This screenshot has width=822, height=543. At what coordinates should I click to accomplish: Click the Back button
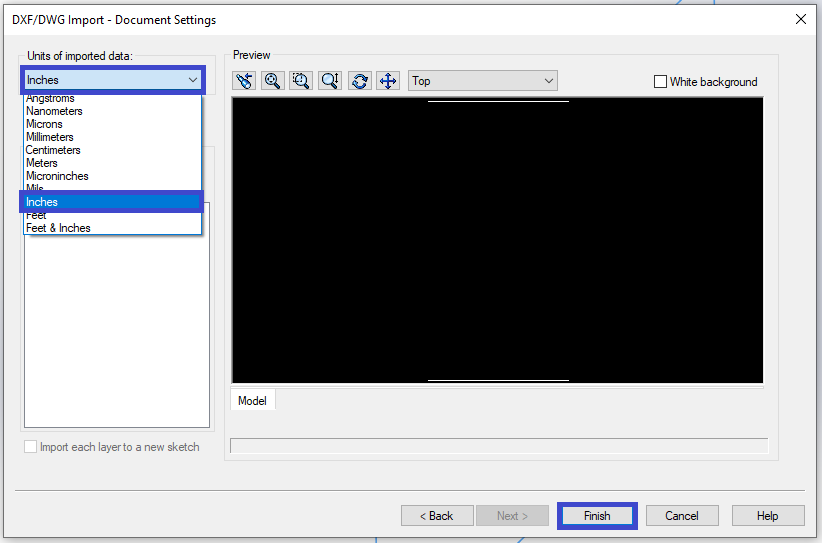pyautogui.click(x=437, y=516)
